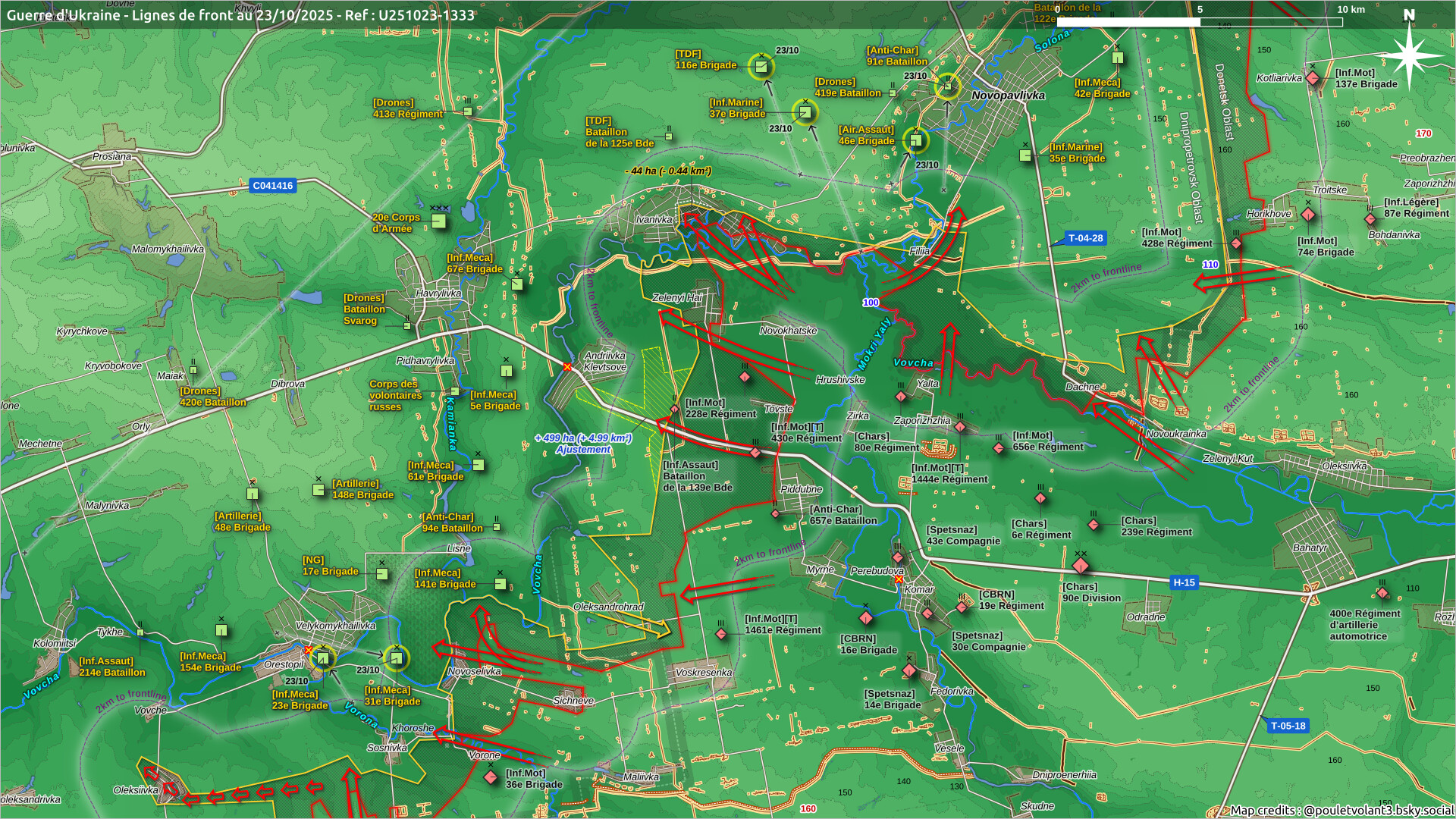1456x819 pixels.
Task: Click the 46e Brigade air assault marker
Action: tap(916, 140)
